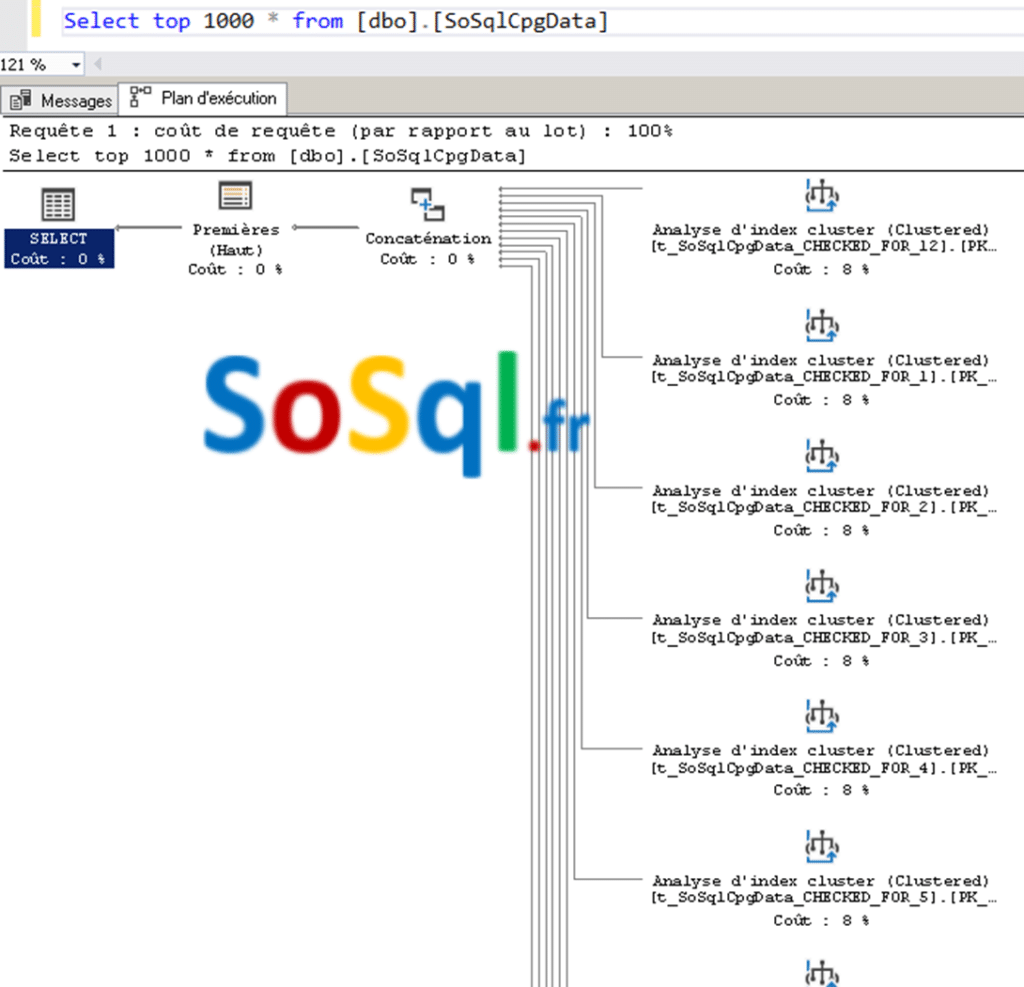The image size is (1024, 987).
Task: Select the Plan d'exécution tab
Action: 204,98
